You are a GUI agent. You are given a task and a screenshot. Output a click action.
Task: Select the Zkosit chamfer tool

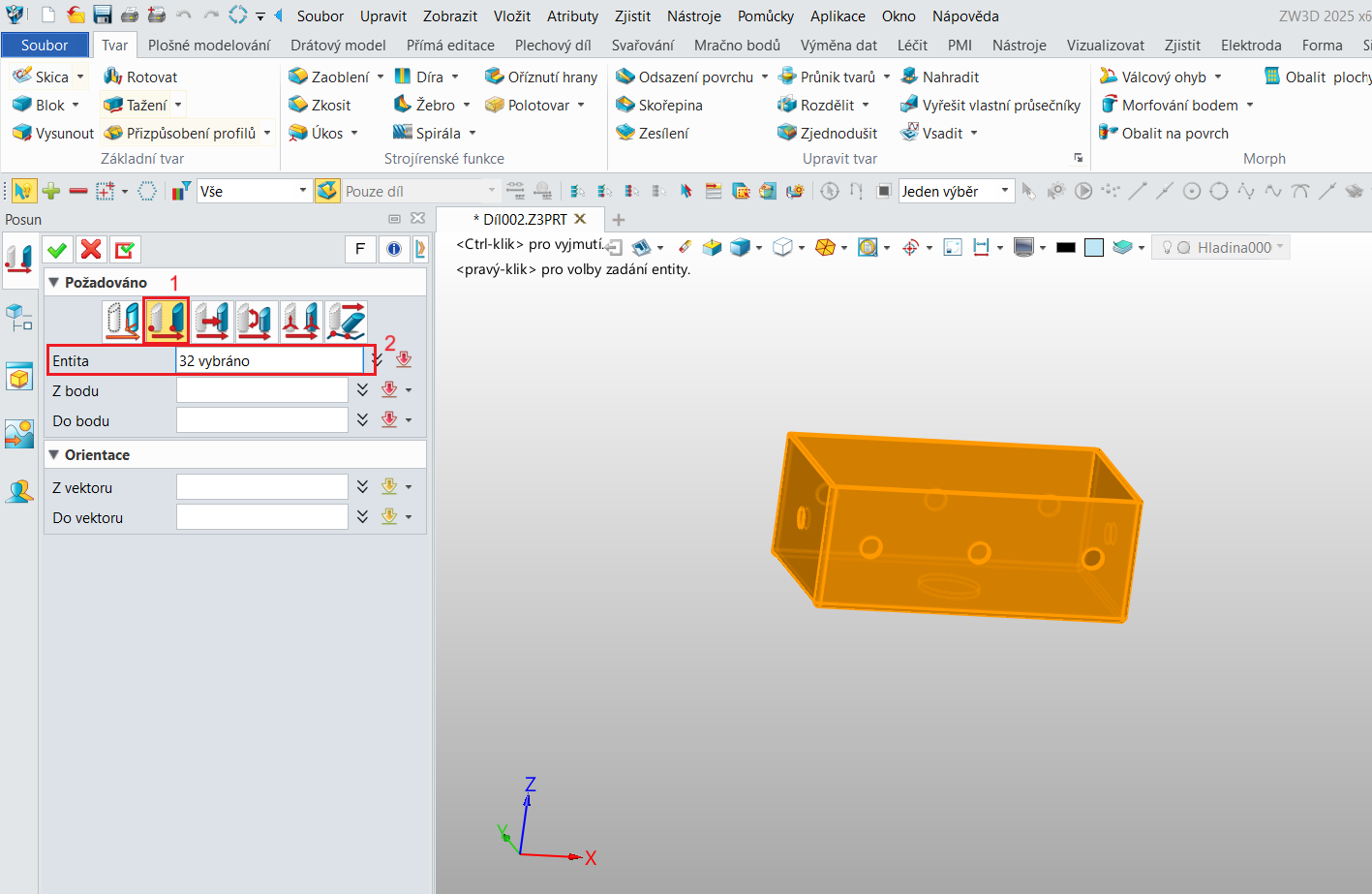(320, 105)
